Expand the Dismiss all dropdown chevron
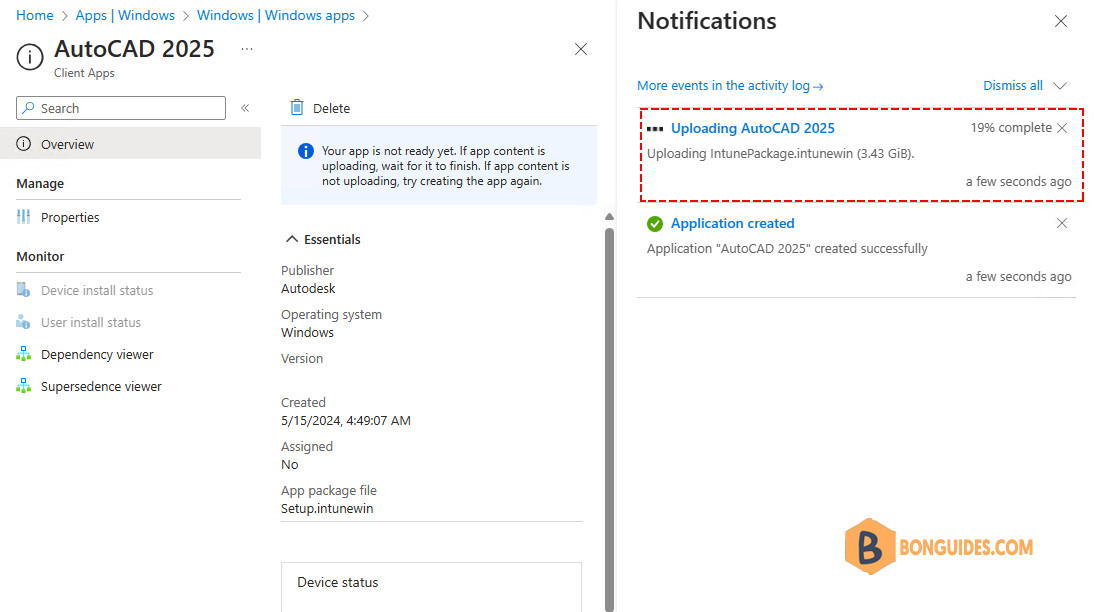The width and height of the screenshot is (1094, 612). tap(1060, 86)
